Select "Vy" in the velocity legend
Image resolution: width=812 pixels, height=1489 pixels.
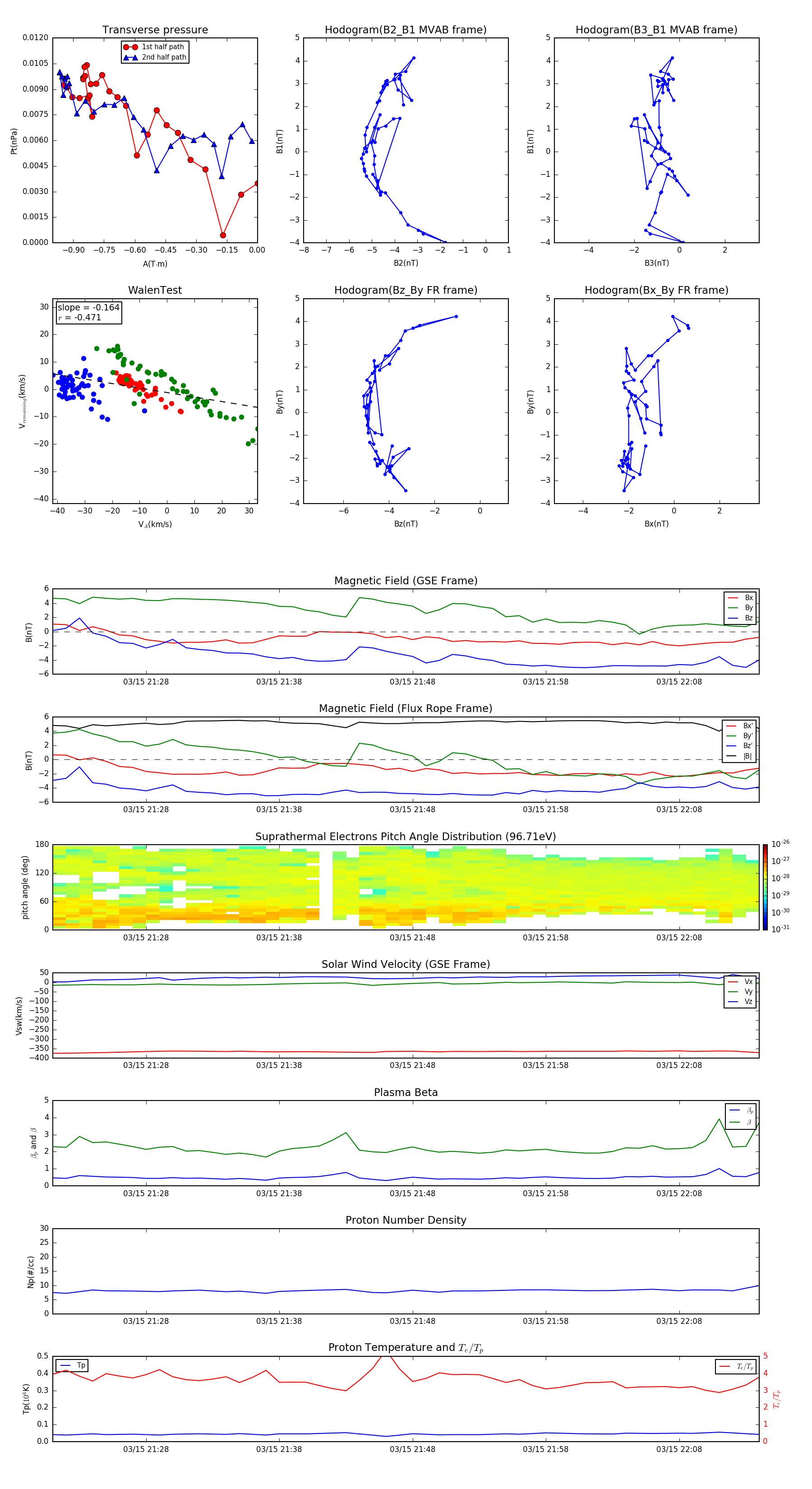point(741,992)
